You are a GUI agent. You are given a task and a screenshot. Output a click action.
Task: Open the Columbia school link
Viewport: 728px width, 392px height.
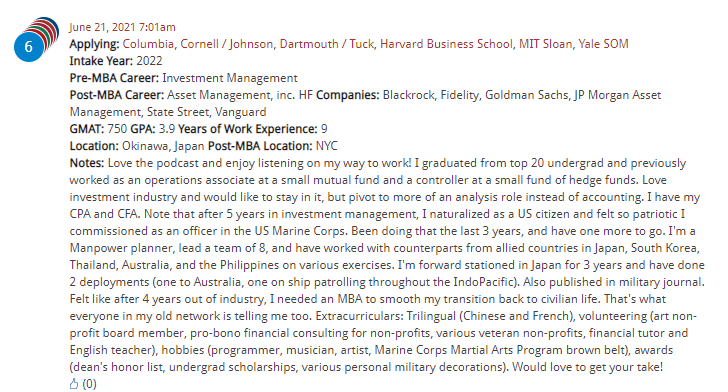[x=148, y=44]
